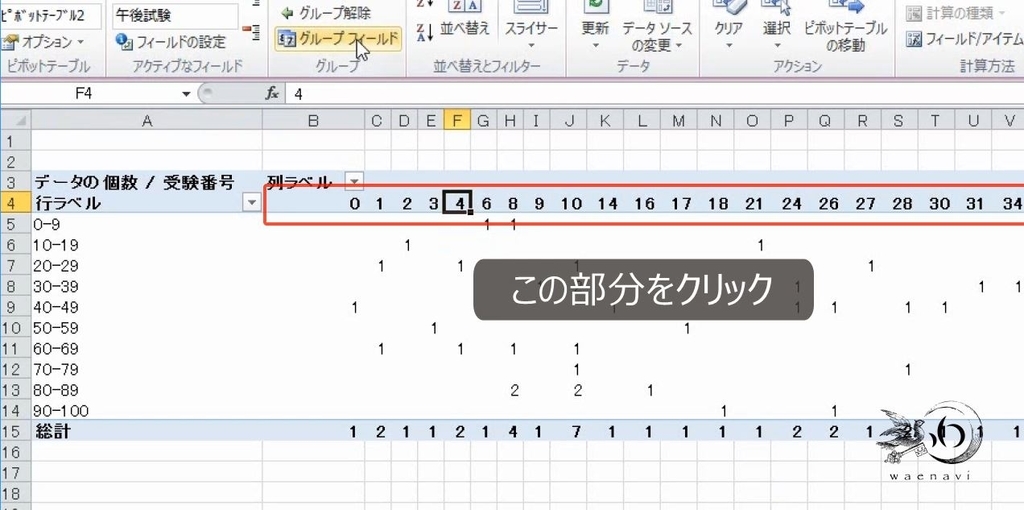
Task: Click column label 0 in row 4
Action: [x=354, y=204]
